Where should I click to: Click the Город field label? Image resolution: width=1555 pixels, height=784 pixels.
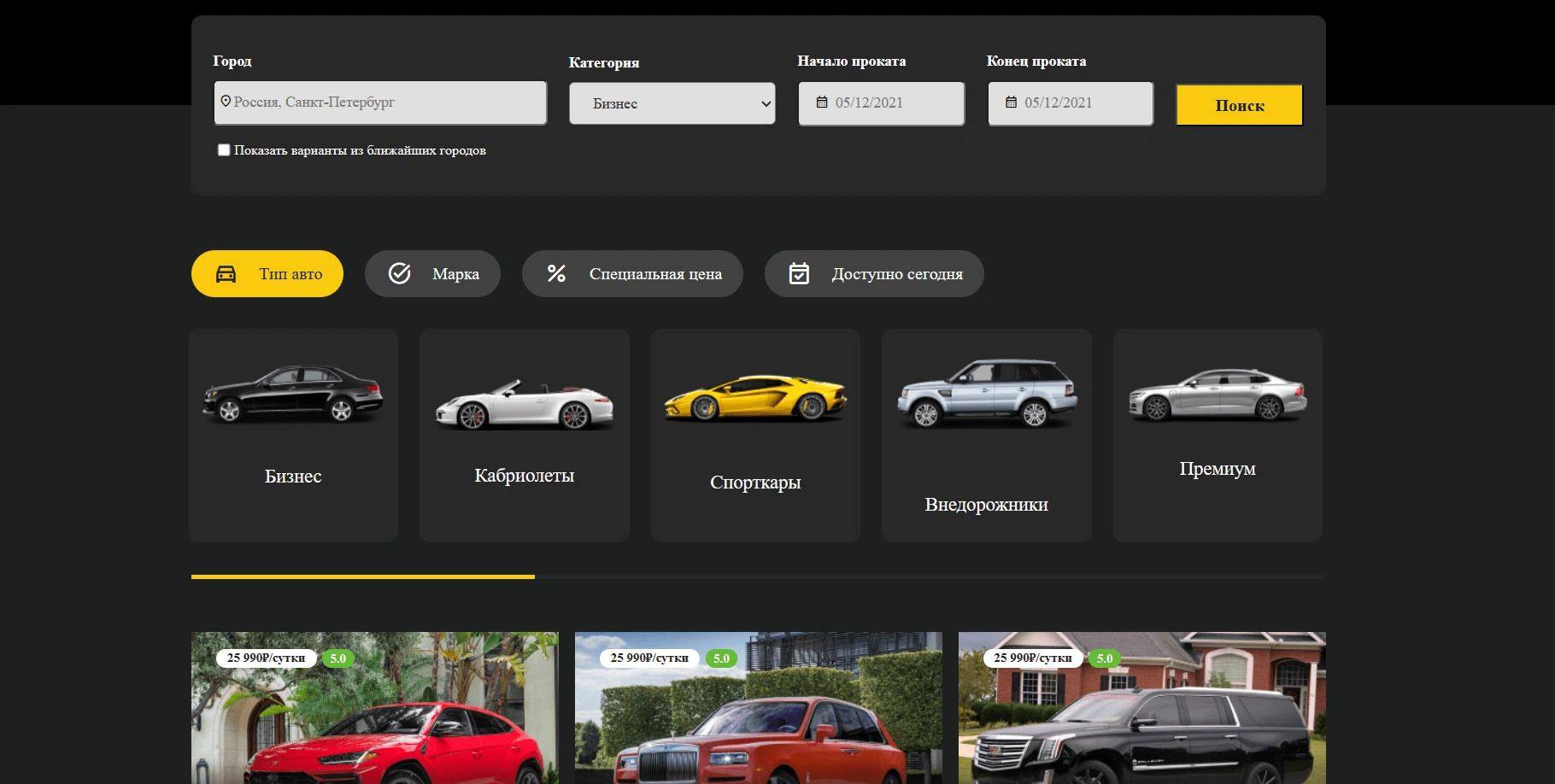232,61
